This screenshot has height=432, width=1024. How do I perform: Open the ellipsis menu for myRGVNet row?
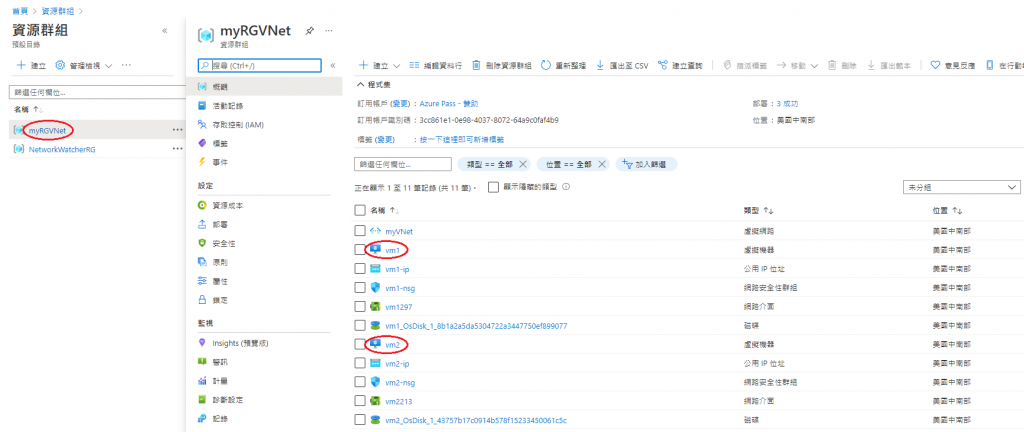[178, 130]
